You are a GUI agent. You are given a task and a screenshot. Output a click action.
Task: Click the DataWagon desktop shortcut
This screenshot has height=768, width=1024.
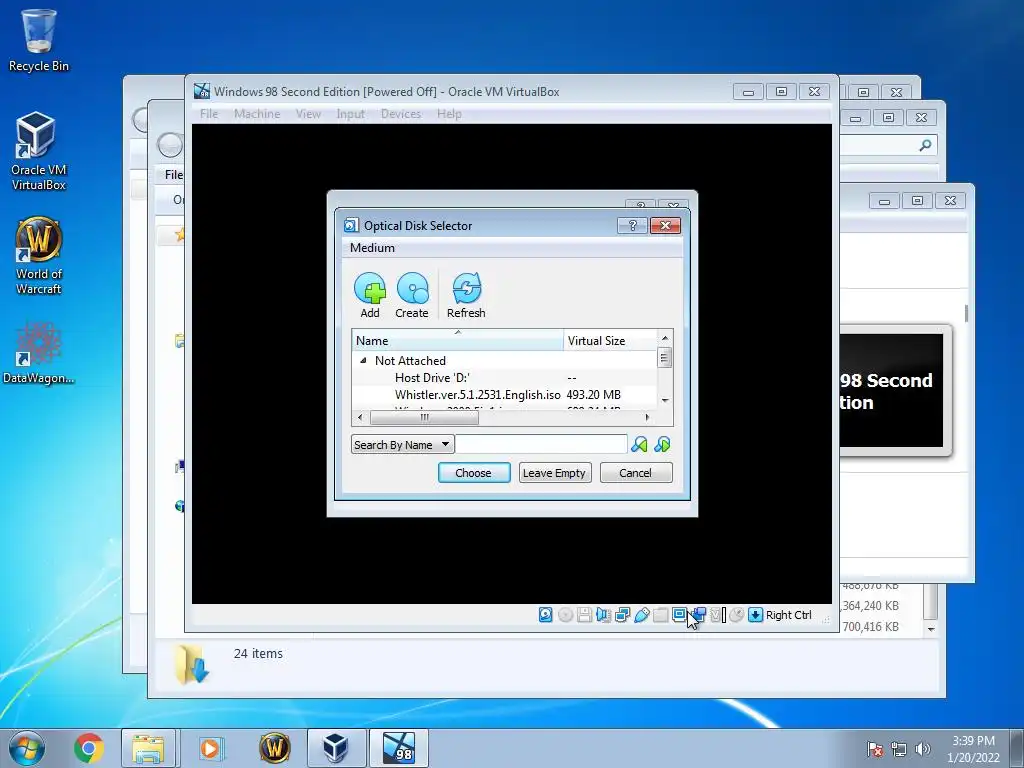coord(39,353)
